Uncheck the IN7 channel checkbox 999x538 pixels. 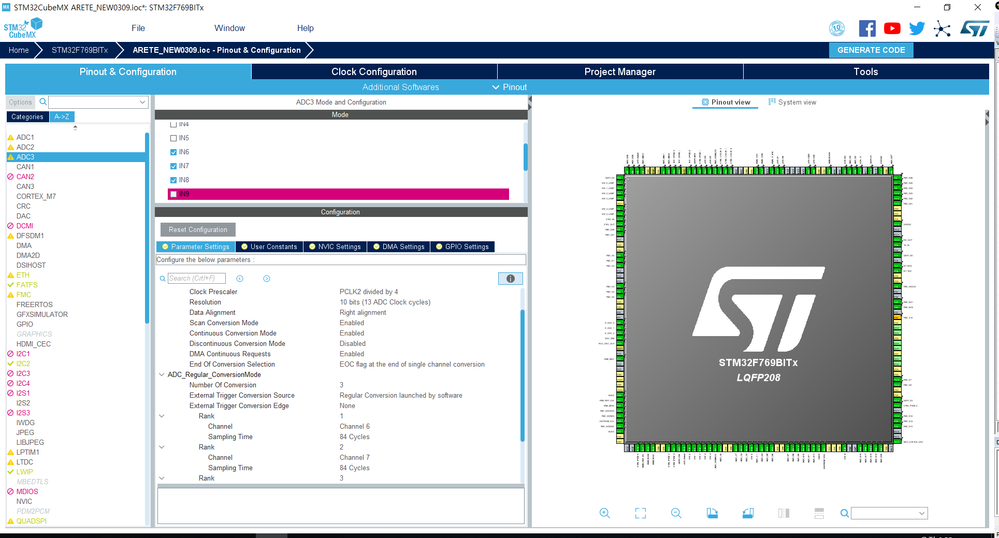pyautogui.click(x=173, y=166)
